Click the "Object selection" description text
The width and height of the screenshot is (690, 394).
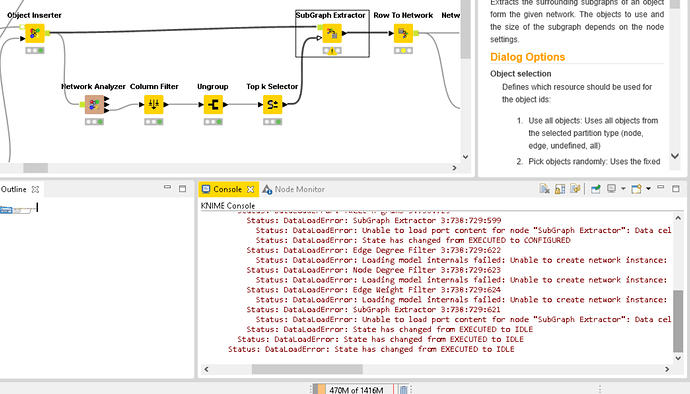(x=521, y=74)
